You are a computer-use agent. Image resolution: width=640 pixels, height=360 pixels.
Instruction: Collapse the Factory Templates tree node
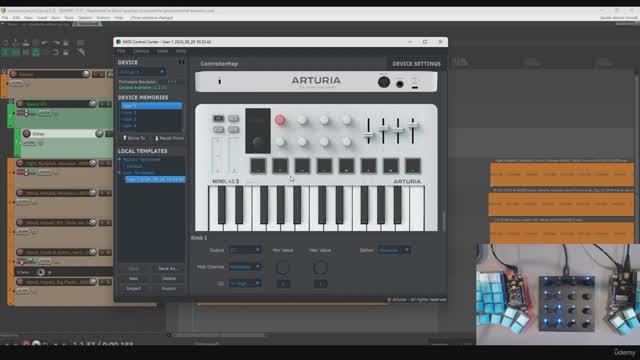(120, 160)
